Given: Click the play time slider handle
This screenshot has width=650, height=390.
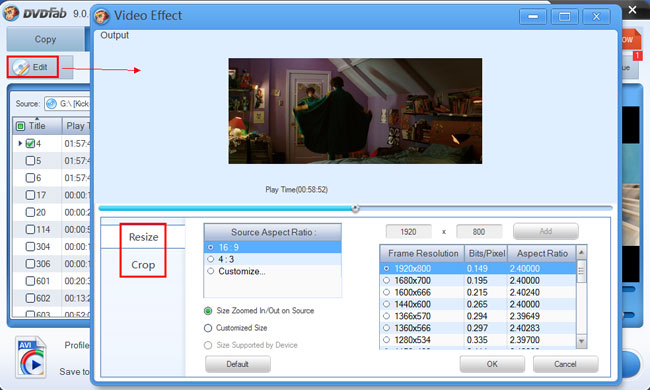Looking at the screenshot, I should 355,208.
